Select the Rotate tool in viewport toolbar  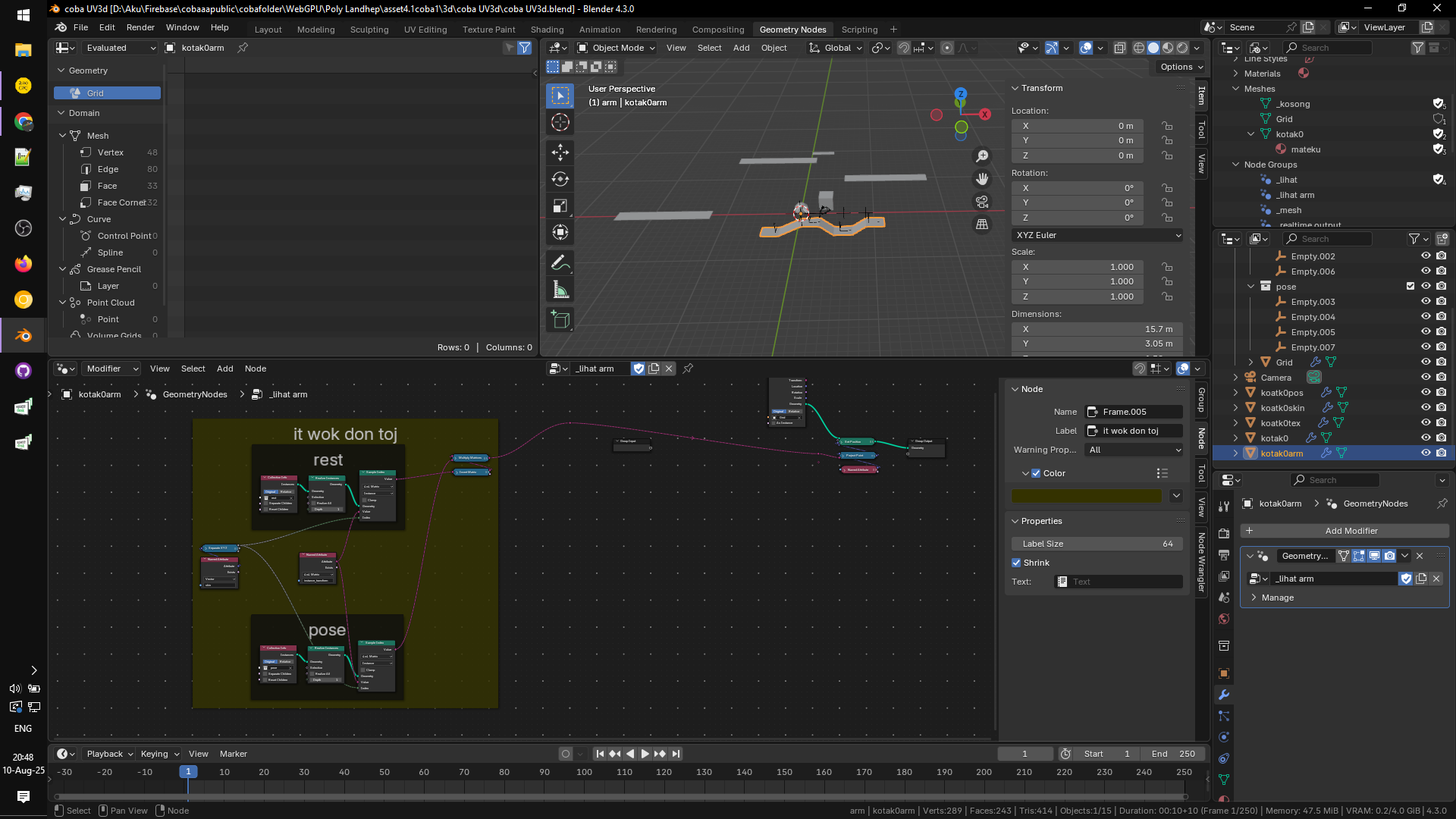[560, 179]
